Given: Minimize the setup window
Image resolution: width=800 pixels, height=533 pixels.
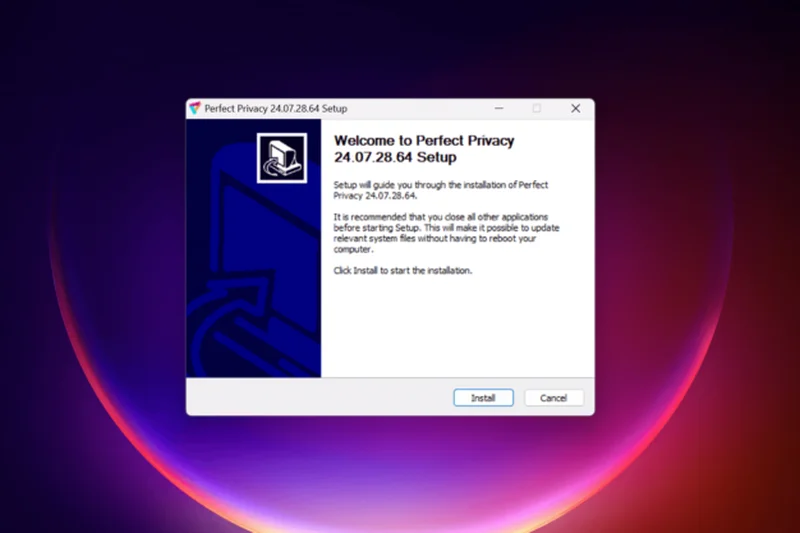Looking at the screenshot, I should pyautogui.click(x=499, y=108).
